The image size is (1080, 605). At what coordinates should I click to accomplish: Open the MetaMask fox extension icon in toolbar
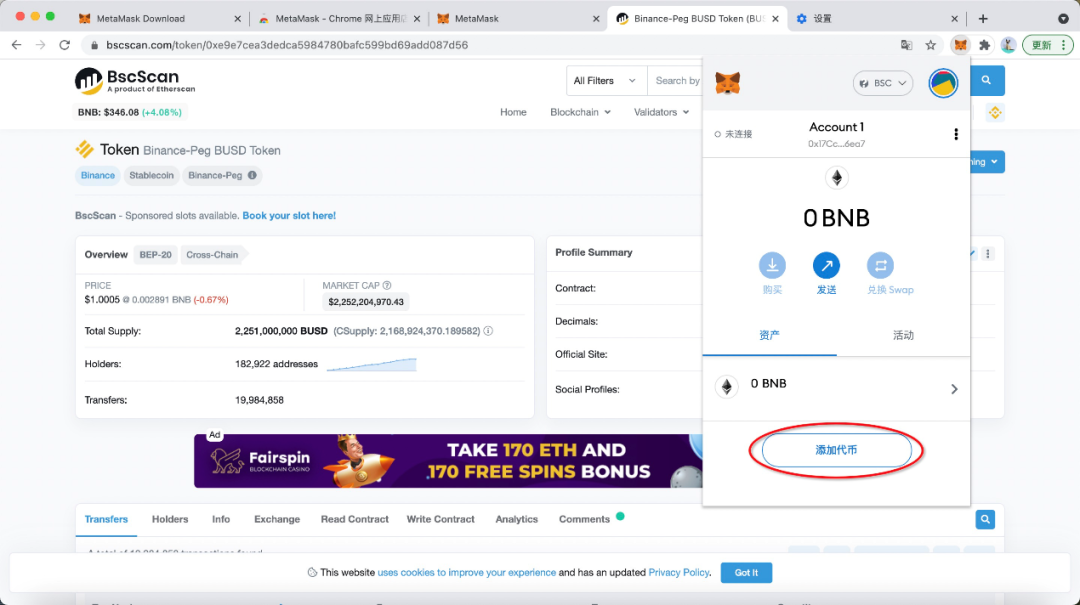[960, 45]
